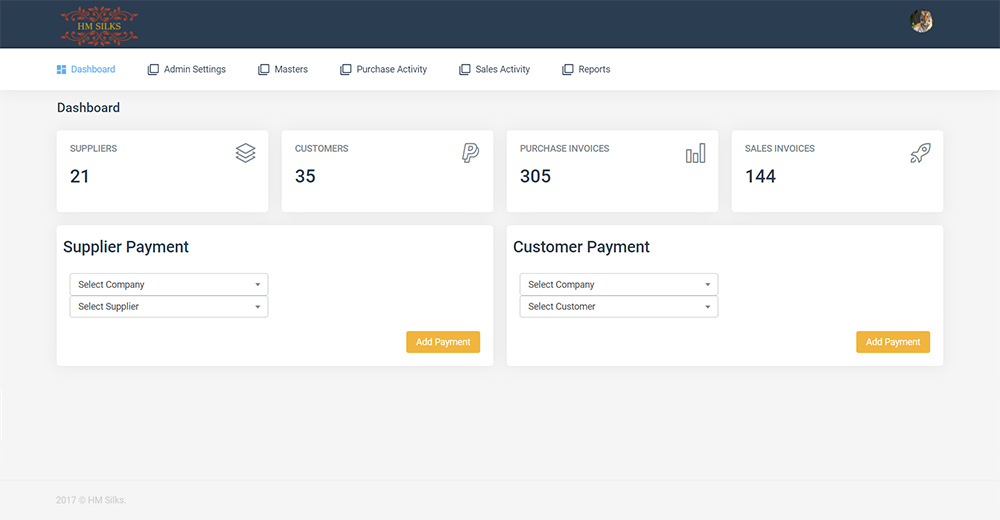Image resolution: width=1000 pixels, height=520 pixels.
Task: Click the icon beside Admin Settings
Action: click(153, 70)
